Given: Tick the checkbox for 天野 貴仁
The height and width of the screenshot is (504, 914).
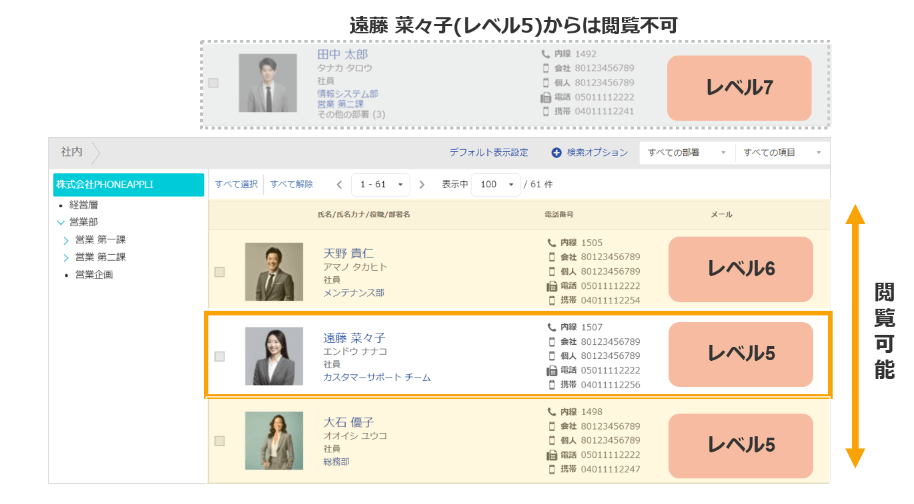Looking at the screenshot, I should point(220,272).
